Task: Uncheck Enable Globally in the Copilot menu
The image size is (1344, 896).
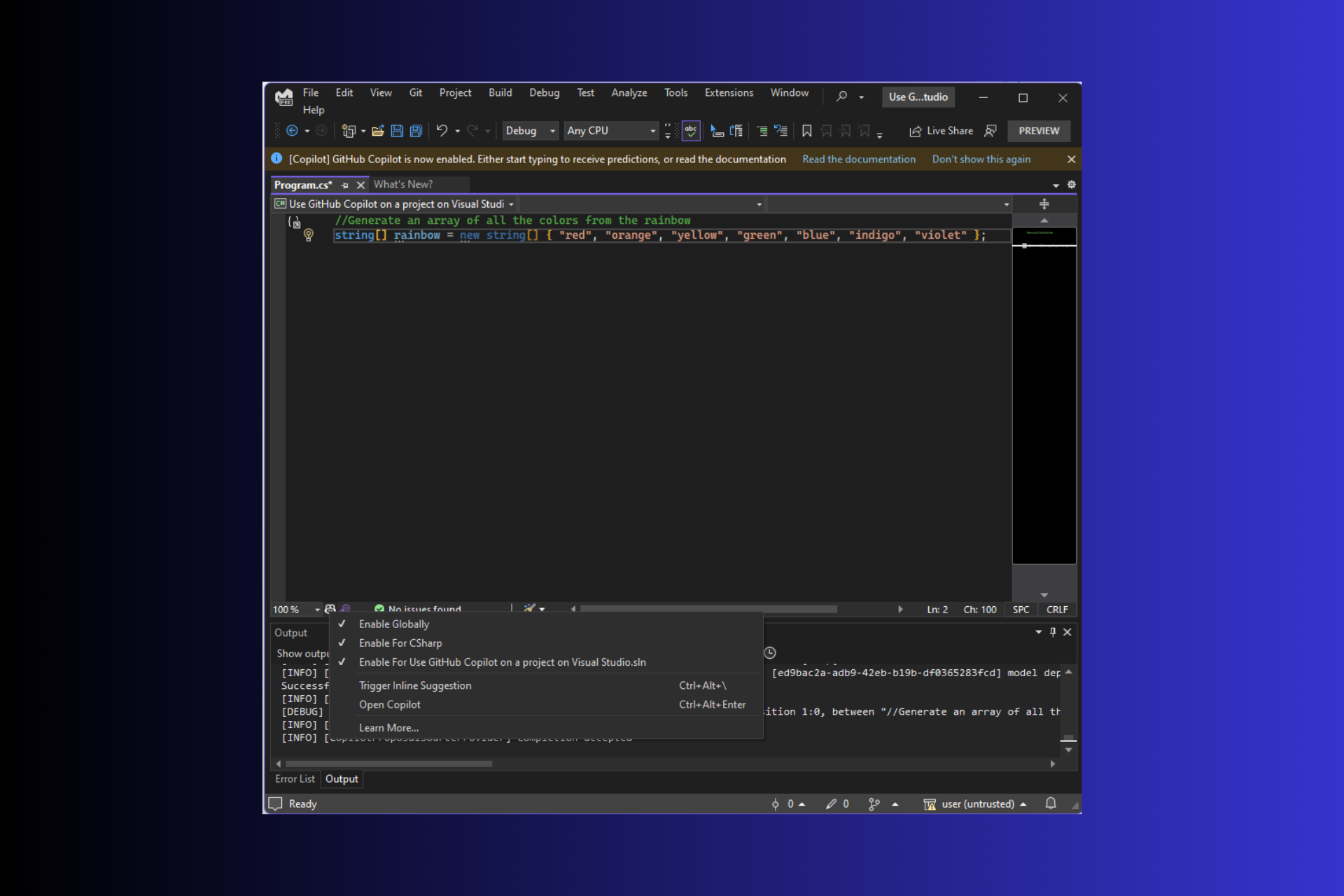Action: click(x=393, y=624)
